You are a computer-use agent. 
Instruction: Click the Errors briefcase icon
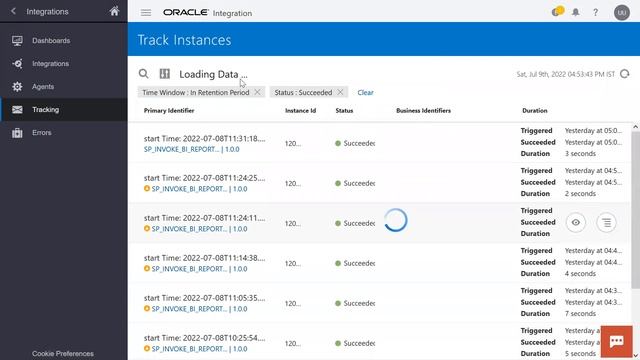point(17,133)
